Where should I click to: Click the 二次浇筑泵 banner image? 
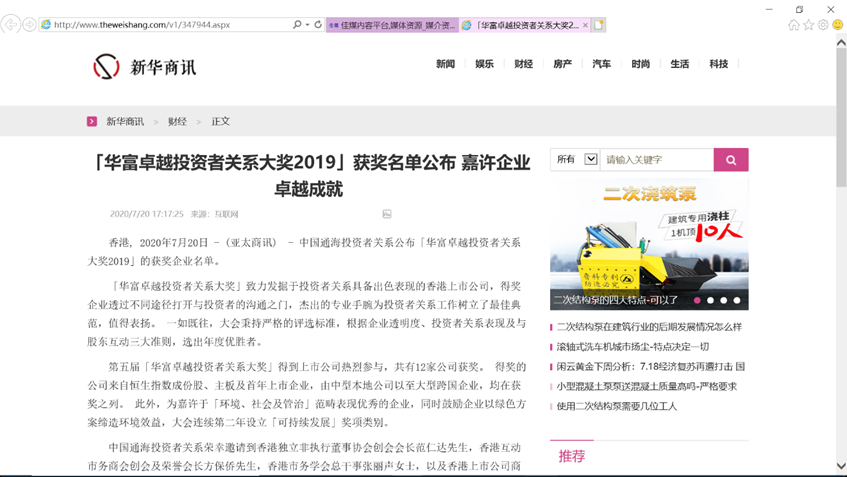click(649, 244)
